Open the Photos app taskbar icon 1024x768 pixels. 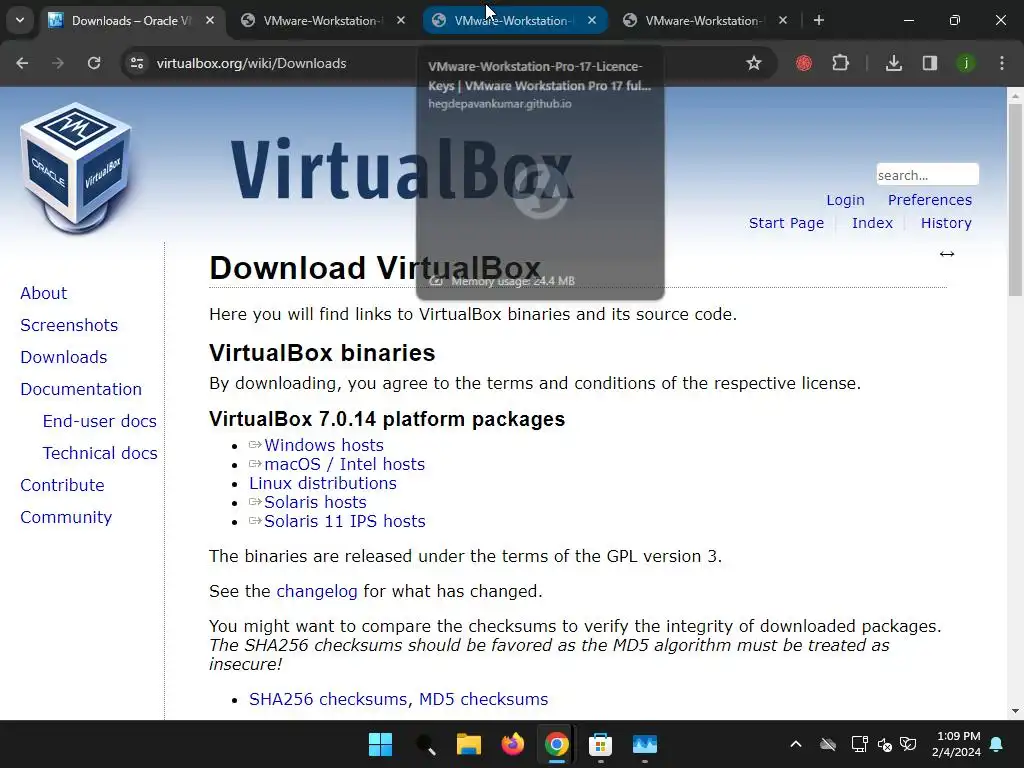pos(645,744)
